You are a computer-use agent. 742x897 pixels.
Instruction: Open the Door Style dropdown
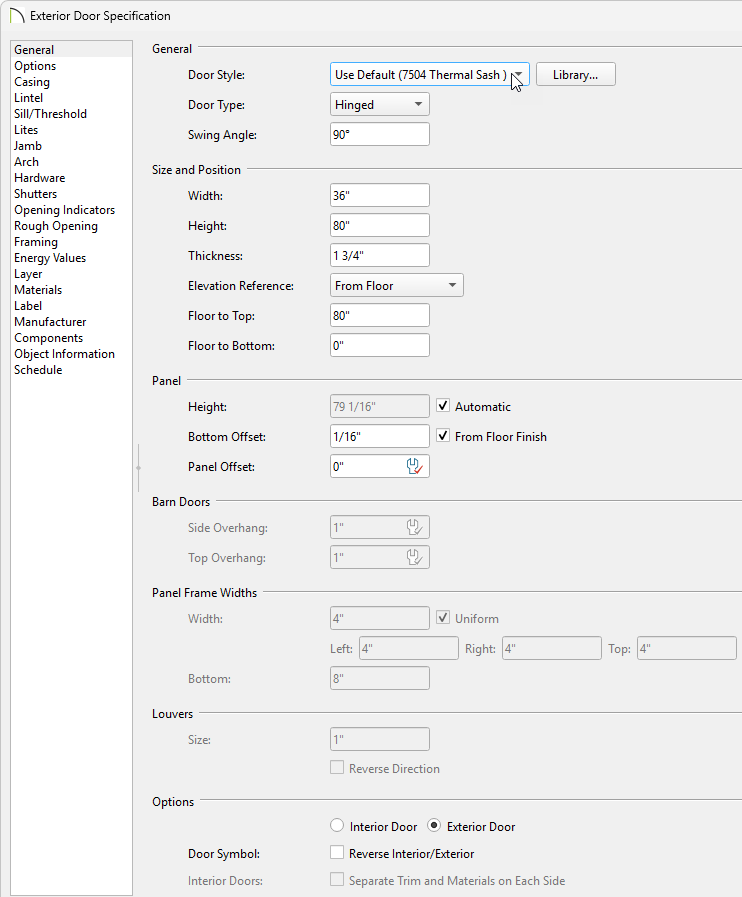pos(430,74)
